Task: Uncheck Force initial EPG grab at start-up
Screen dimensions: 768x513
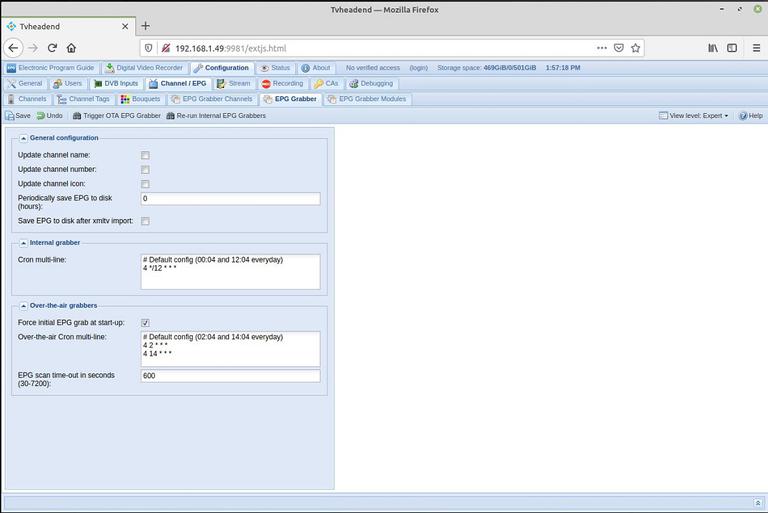Action: pos(145,323)
